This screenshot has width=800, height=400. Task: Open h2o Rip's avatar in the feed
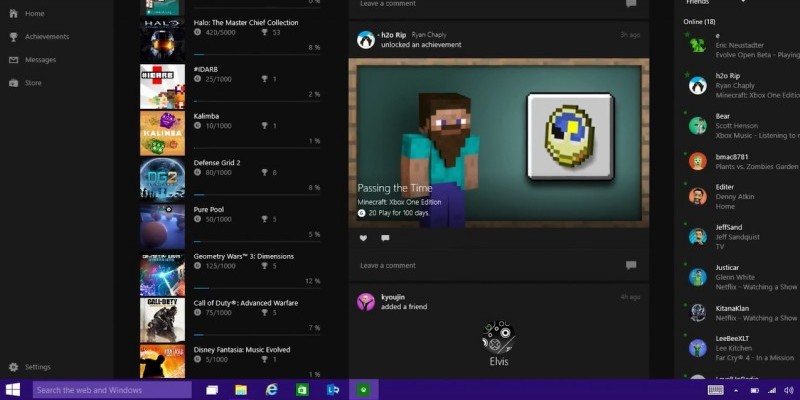366,40
